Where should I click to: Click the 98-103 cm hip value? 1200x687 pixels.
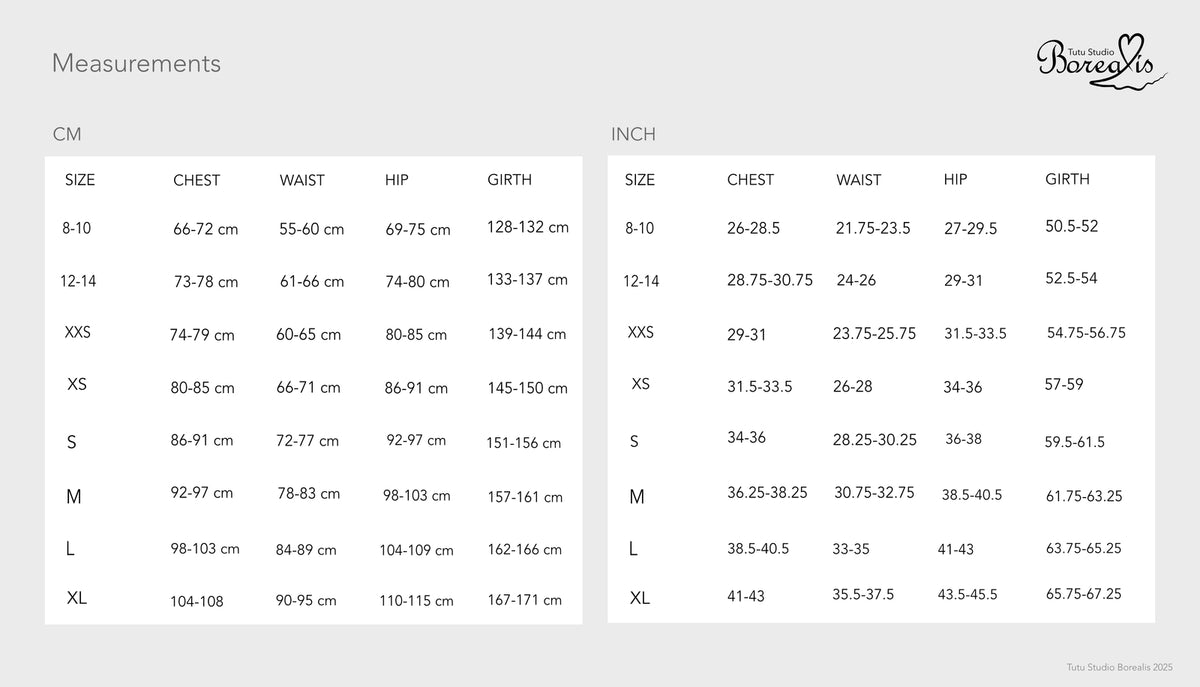coord(417,496)
